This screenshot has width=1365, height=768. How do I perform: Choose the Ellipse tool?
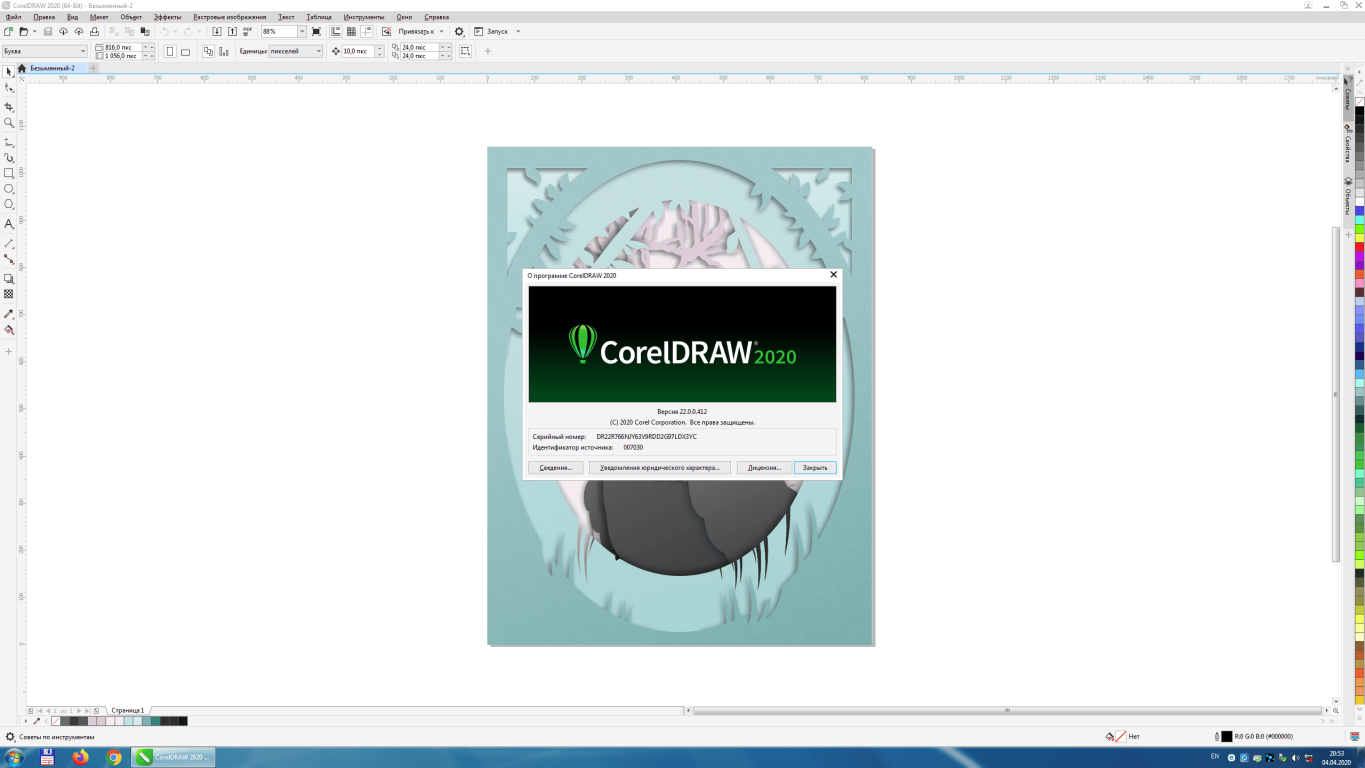[9, 189]
